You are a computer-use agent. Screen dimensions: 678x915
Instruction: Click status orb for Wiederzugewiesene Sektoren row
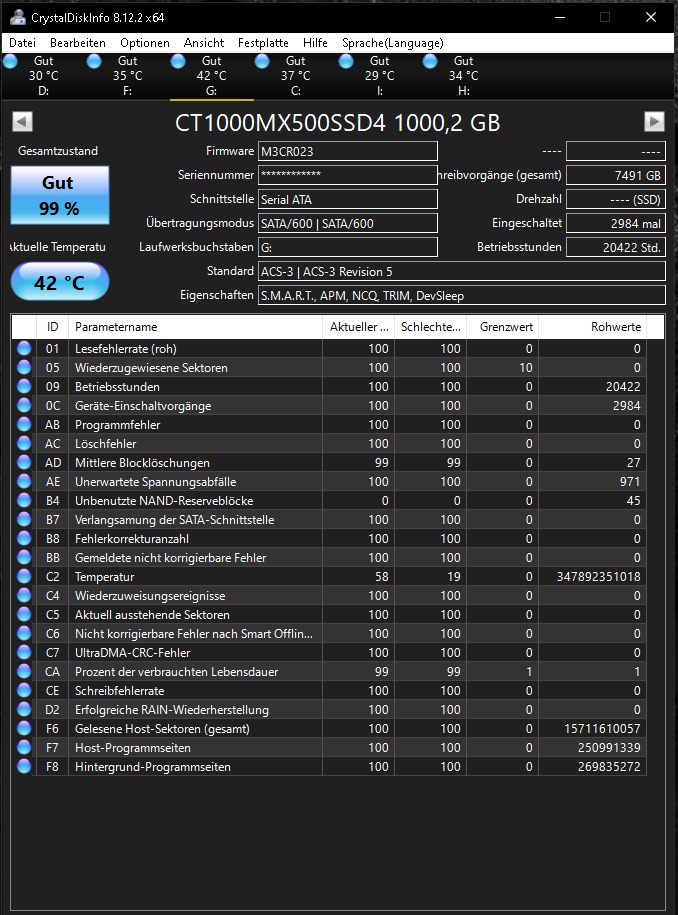pyautogui.click(x=24, y=368)
